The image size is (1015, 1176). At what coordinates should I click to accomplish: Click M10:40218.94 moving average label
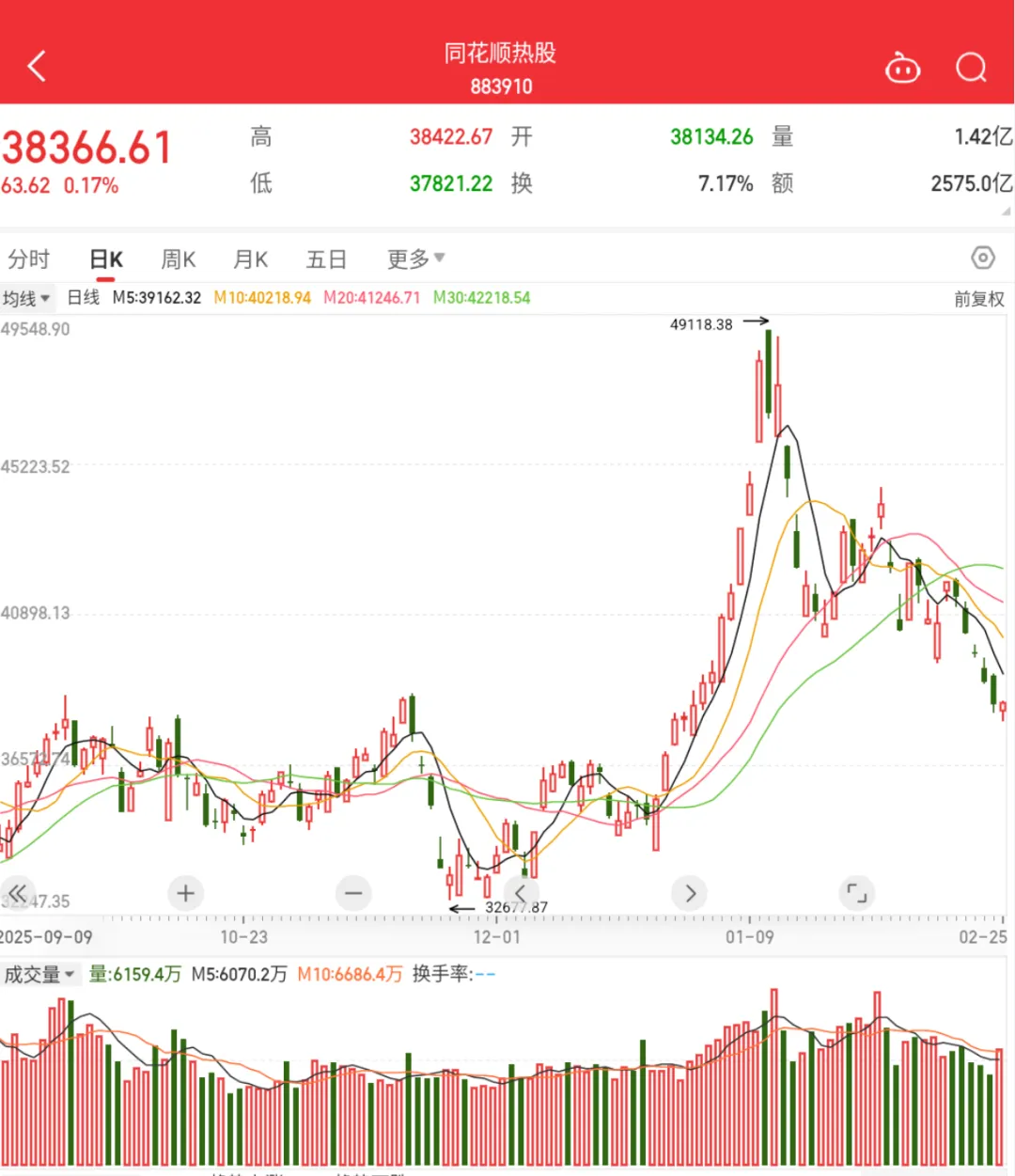(x=262, y=298)
